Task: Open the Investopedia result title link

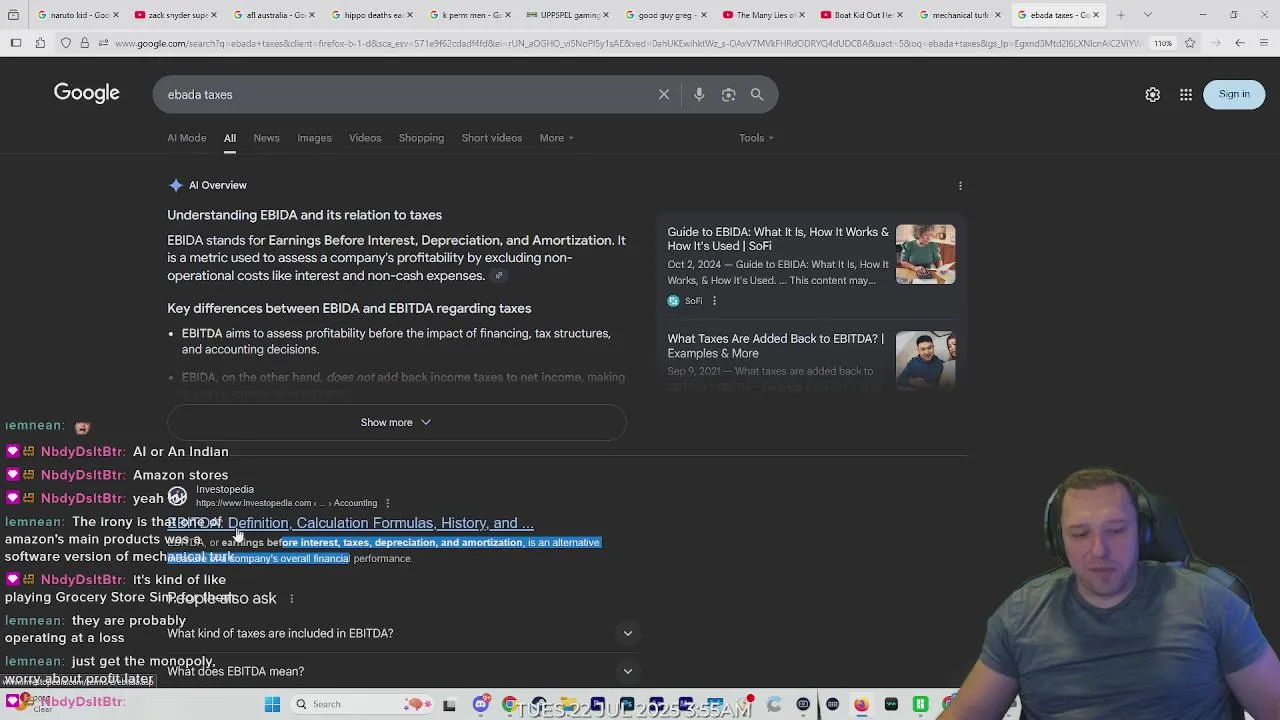Action: pos(350,523)
